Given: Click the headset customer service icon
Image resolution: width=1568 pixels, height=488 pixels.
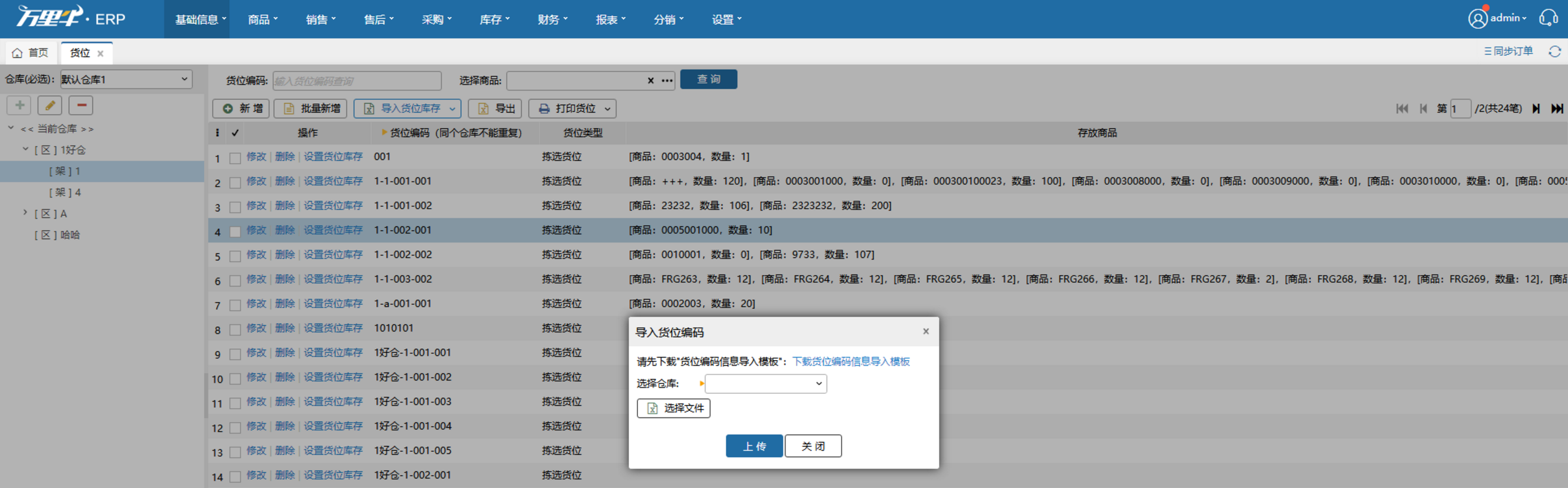Looking at the screenshot, I should [1548, 18].
